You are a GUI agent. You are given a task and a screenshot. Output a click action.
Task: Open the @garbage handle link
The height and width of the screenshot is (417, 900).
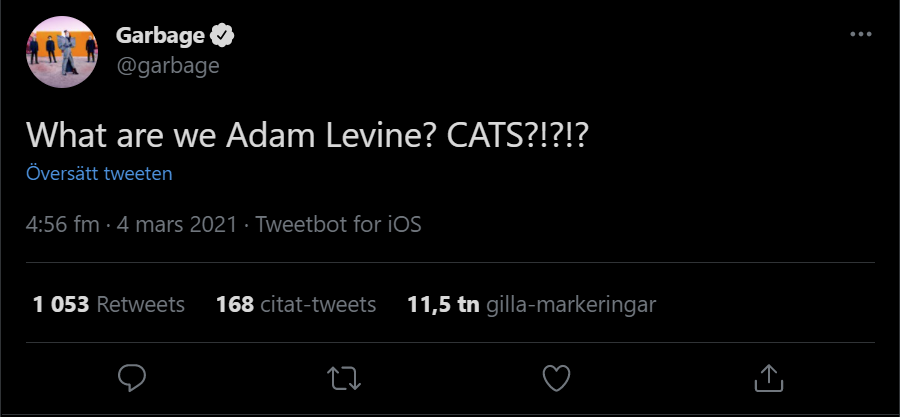(167, 65)
